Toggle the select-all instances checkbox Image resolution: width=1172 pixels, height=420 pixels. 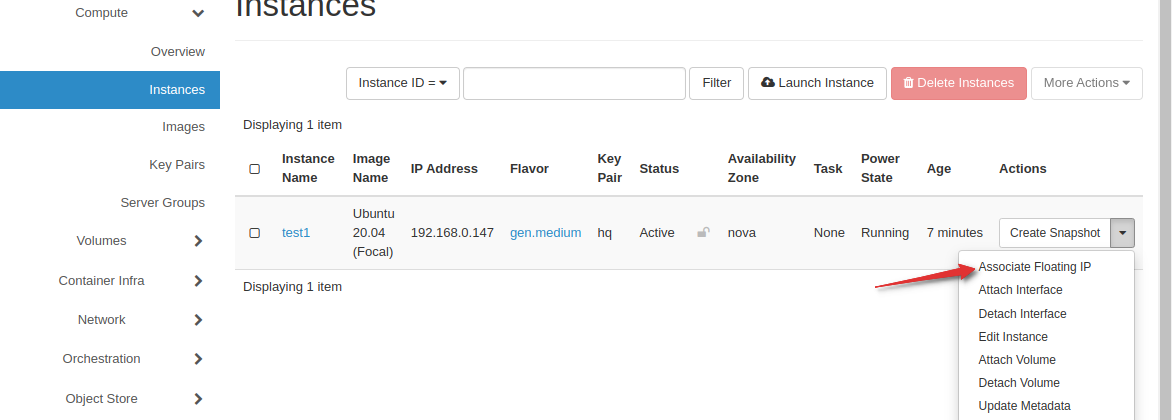[x=255, y=169]
